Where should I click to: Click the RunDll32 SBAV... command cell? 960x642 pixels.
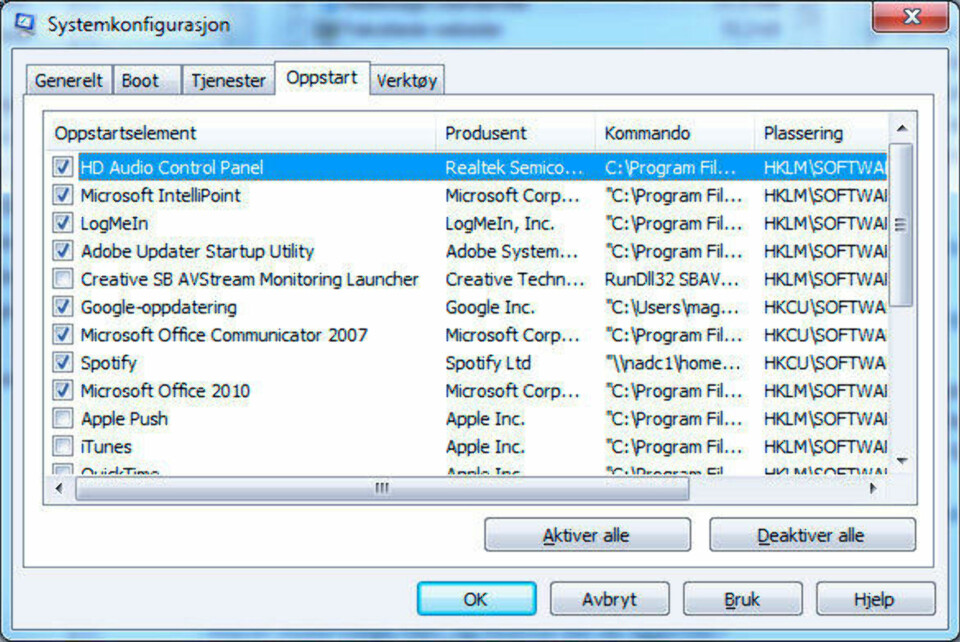click(672, 280)
